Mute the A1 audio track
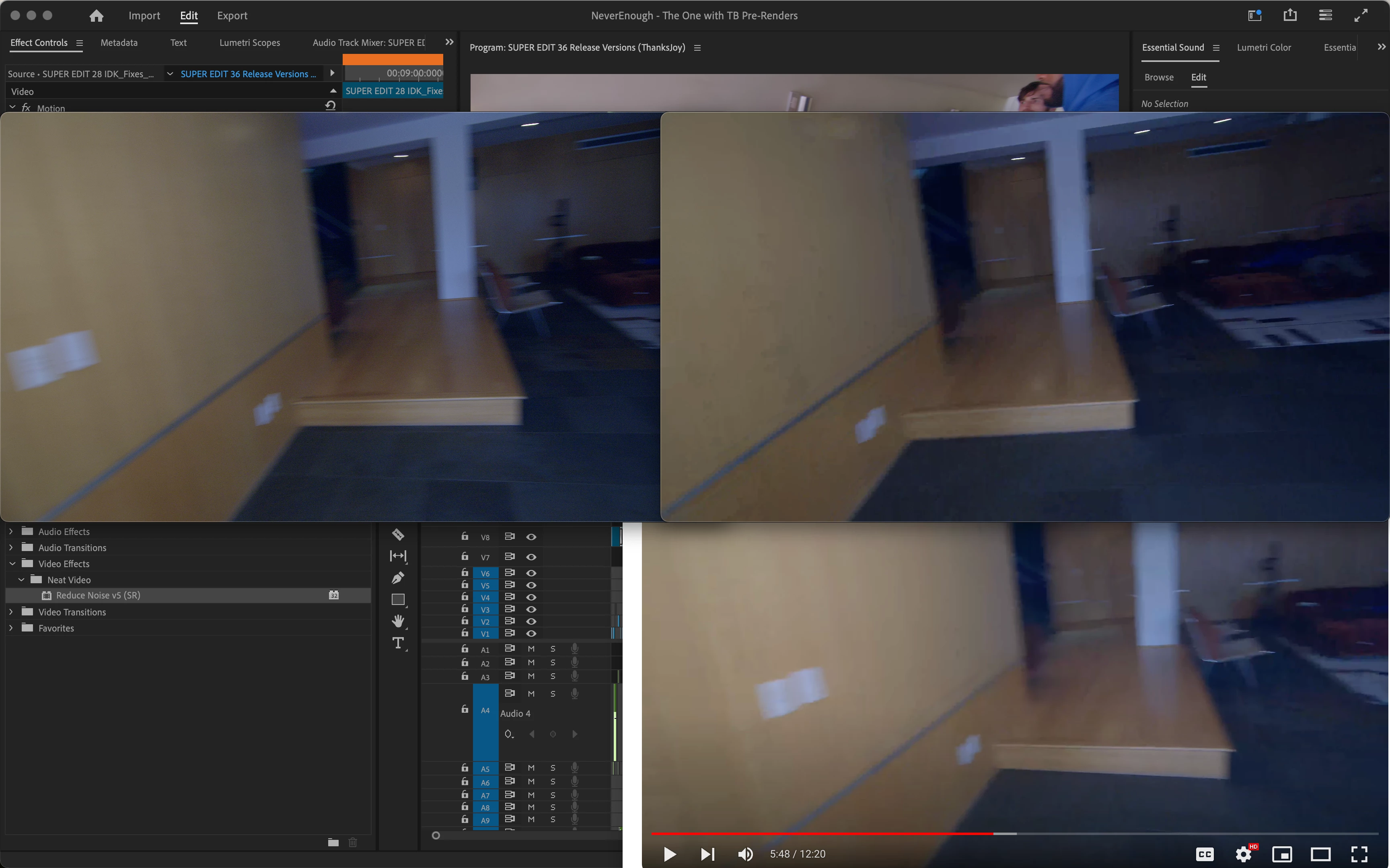 (531, 649)
